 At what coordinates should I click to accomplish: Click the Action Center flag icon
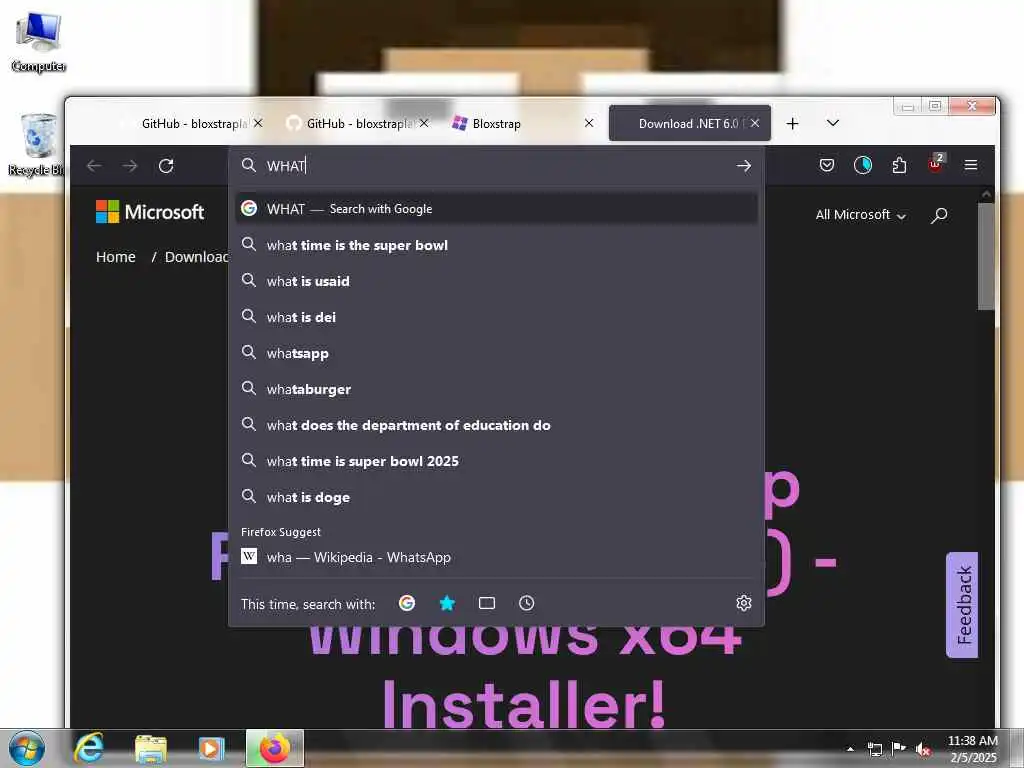(x=899, y=748)
